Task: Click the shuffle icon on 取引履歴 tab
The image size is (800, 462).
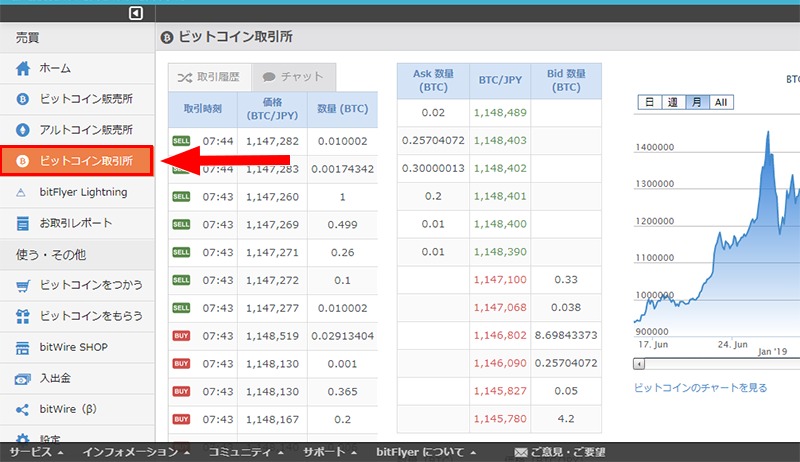Action: coord(185,78)
